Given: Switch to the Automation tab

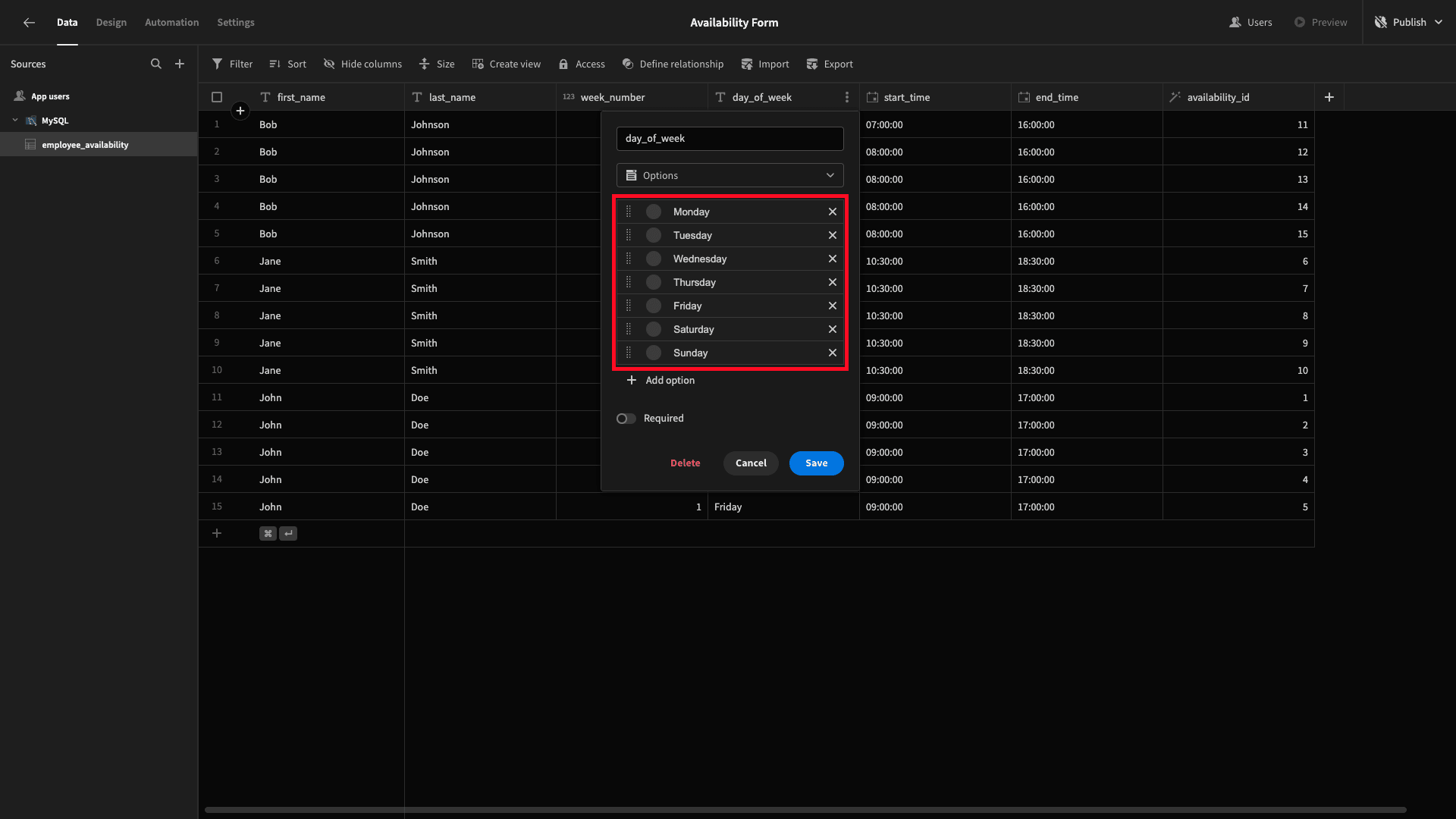Looking at the screenshot, I should [172, 23].
